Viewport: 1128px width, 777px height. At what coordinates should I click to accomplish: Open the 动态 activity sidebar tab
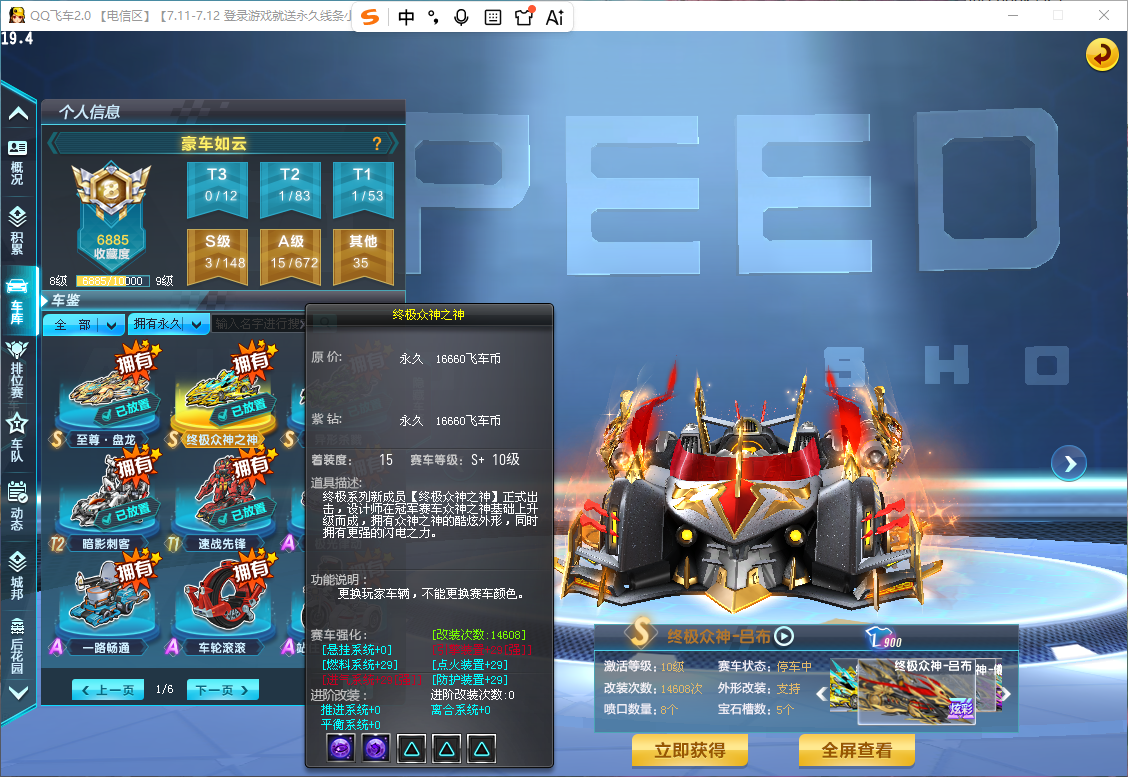(17, 505)
